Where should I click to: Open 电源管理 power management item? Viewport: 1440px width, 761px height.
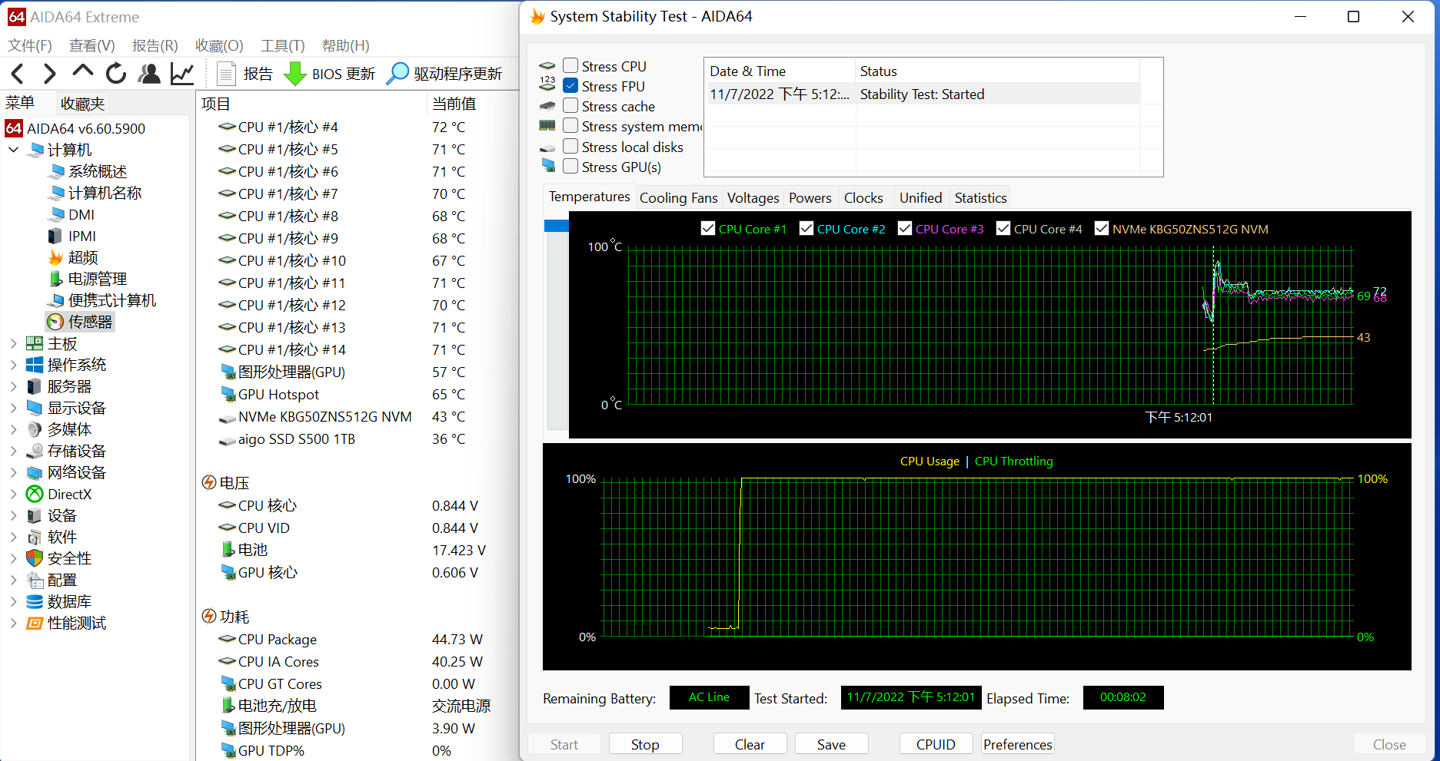tap(97, 279)
